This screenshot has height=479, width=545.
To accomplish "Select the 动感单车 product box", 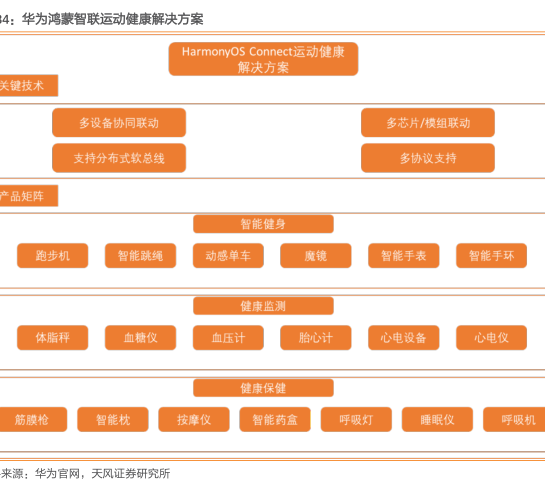I will [x=228, y=255].
